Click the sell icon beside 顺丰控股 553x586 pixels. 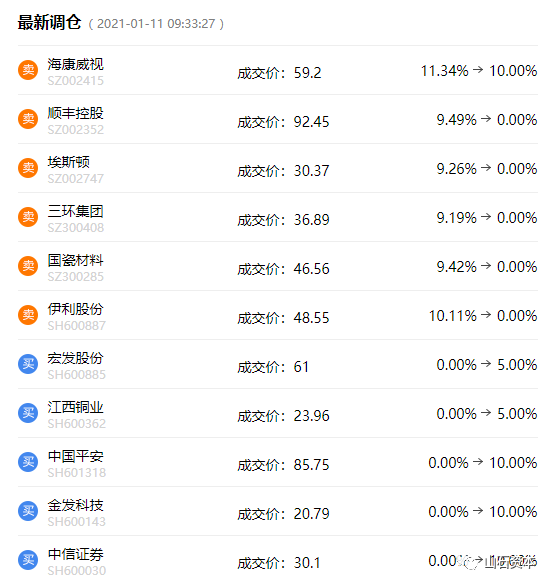[x=28, y=119]
